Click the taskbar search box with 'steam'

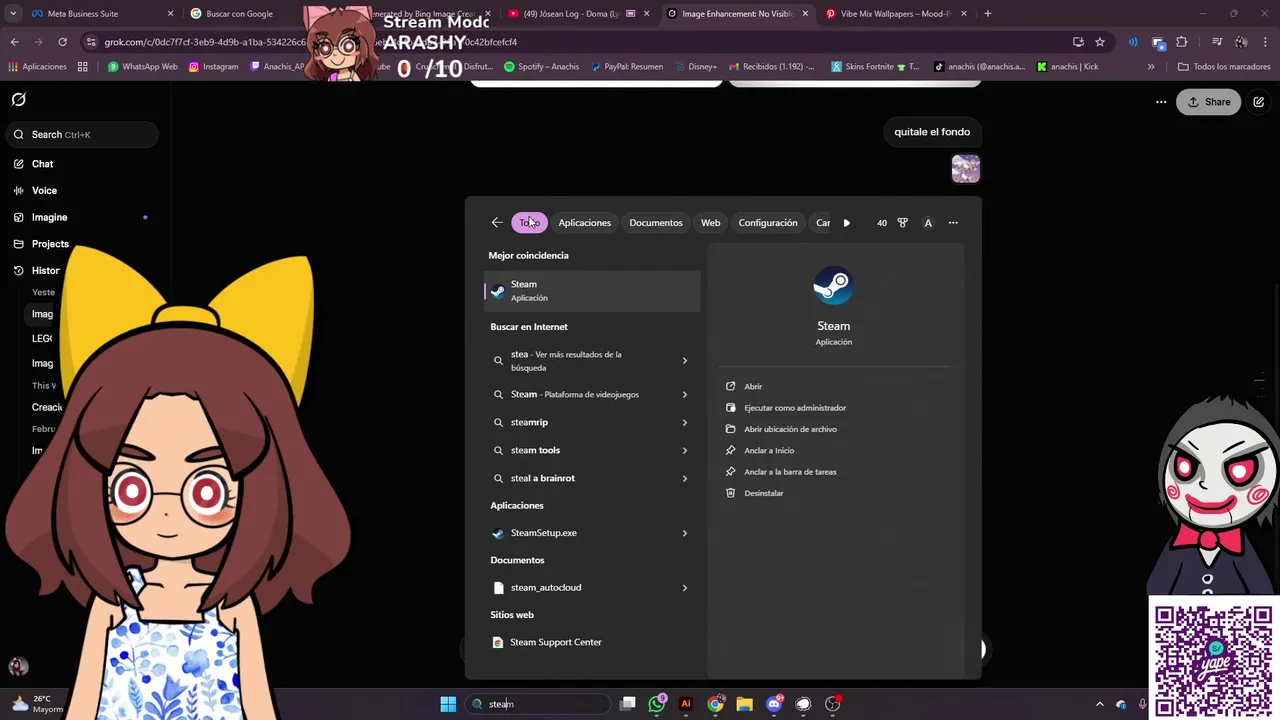[539, 704]
